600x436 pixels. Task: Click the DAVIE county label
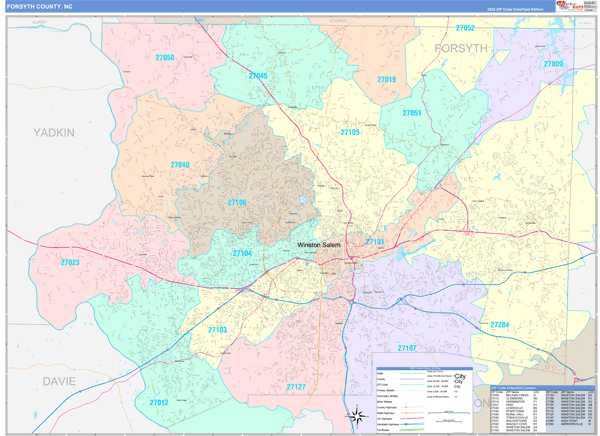click(60, 381)
